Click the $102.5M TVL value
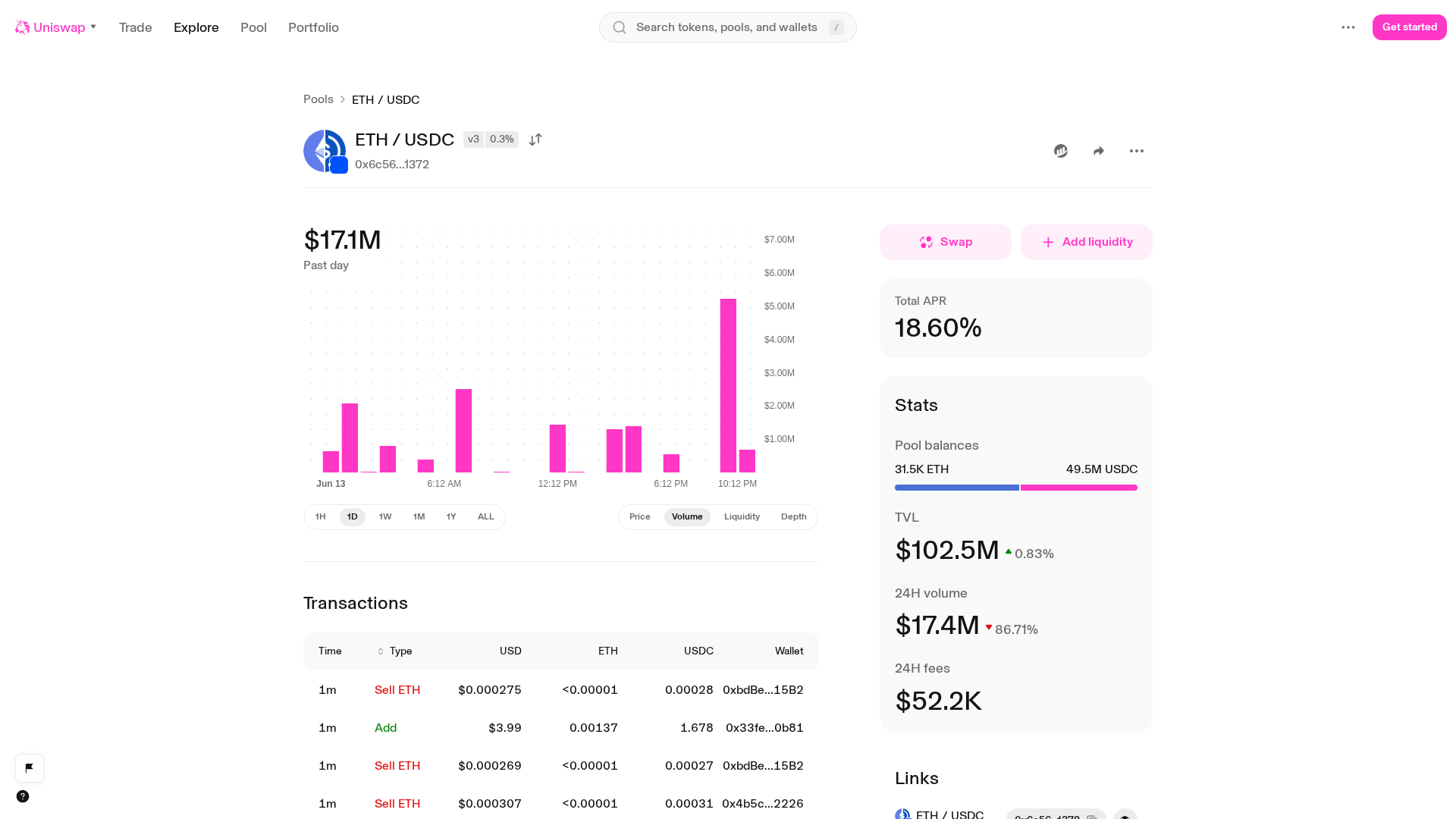This screenshot has height=819, width=1456. pyautogui.click(x=947, y=551)
